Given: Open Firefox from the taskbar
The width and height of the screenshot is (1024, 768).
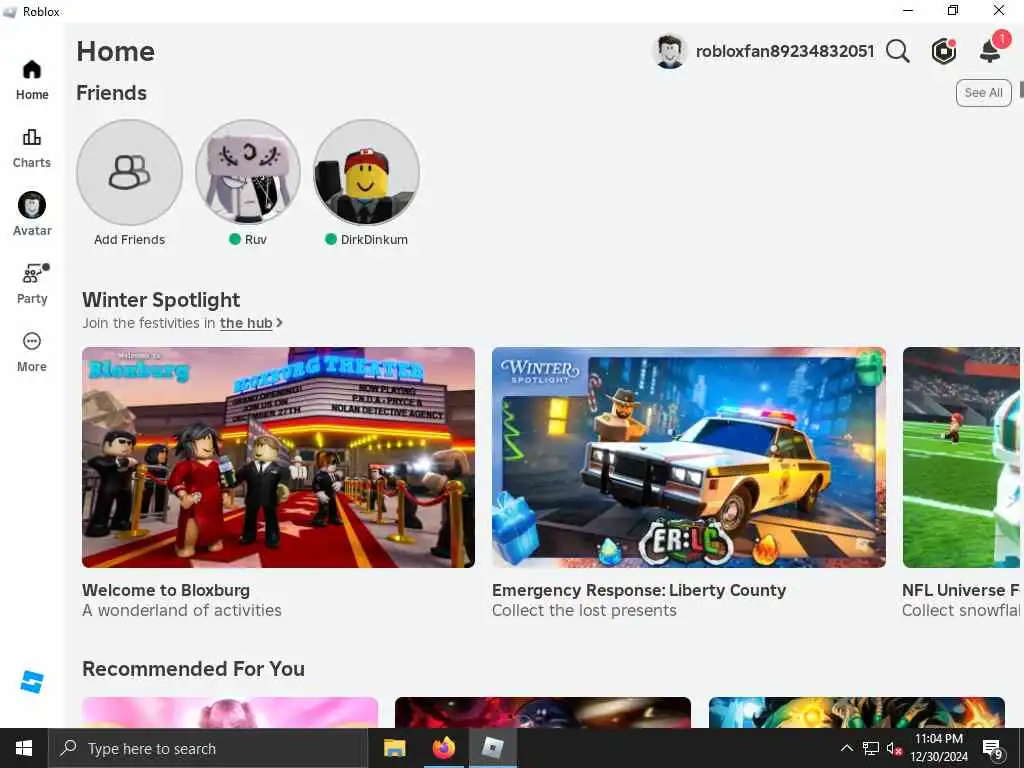Looking at the screenshot, I should pos(443,748).
